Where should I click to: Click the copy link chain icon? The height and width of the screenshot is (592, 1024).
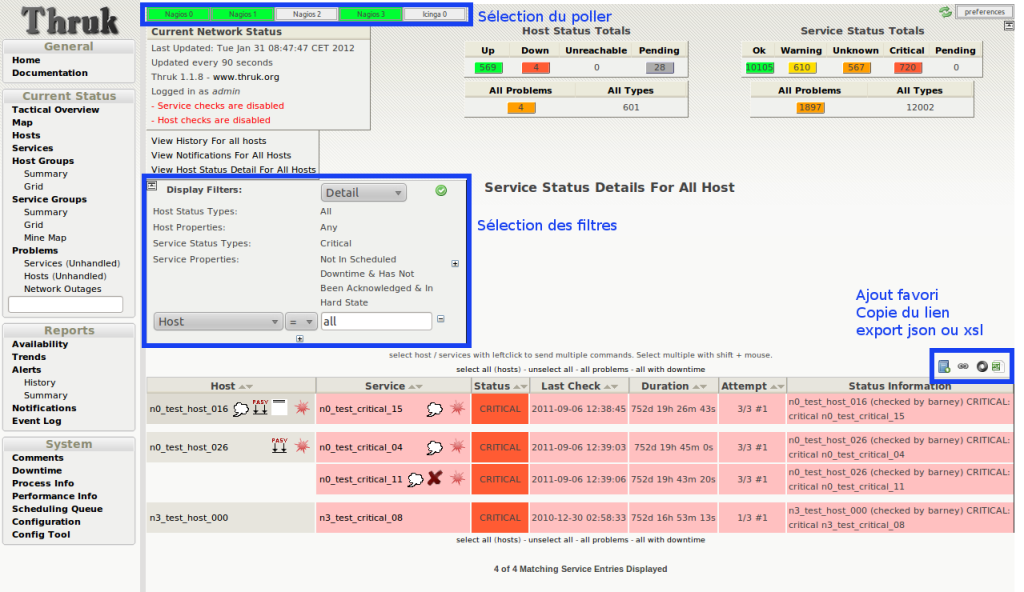963,367
